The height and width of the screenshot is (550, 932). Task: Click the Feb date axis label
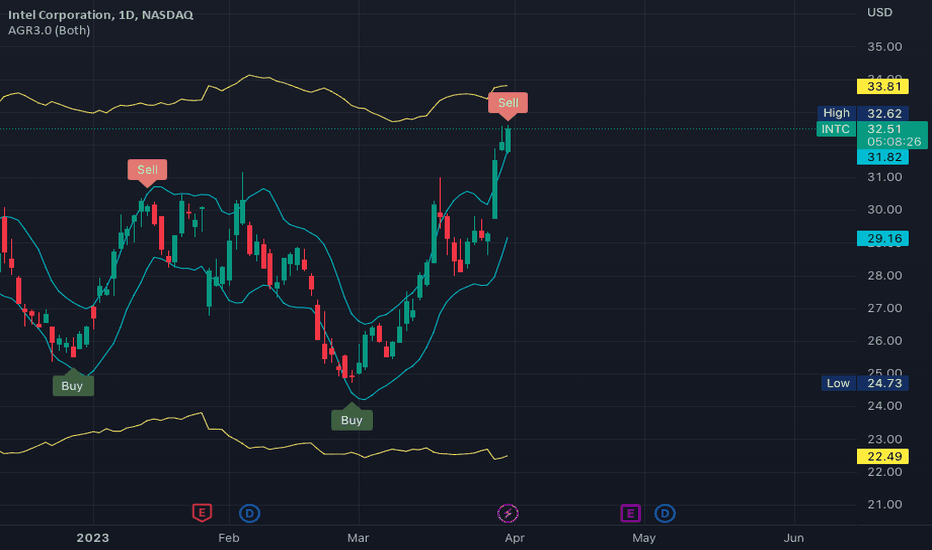point(229,538)
